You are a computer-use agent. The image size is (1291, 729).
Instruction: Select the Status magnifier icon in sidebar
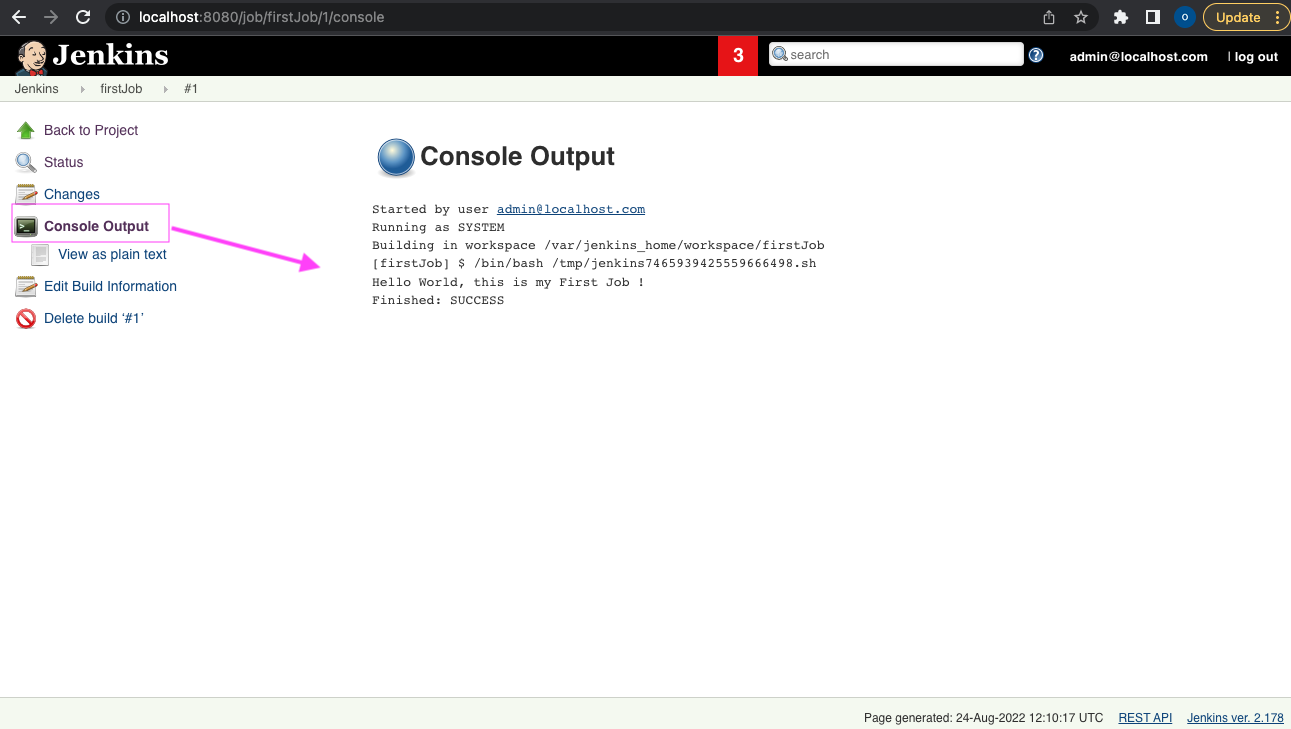coord(26,162)
